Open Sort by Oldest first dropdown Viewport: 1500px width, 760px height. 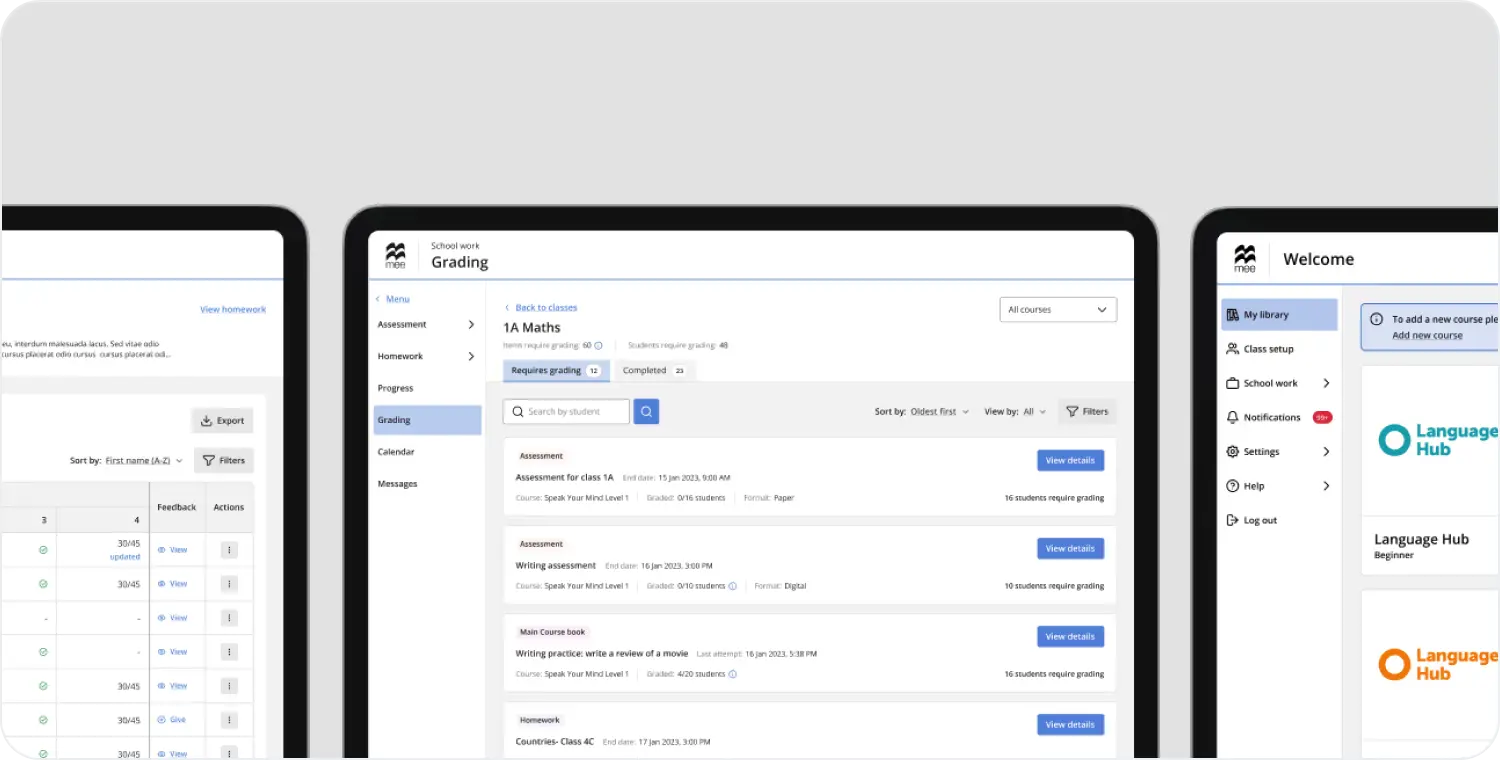click(939, 412)
